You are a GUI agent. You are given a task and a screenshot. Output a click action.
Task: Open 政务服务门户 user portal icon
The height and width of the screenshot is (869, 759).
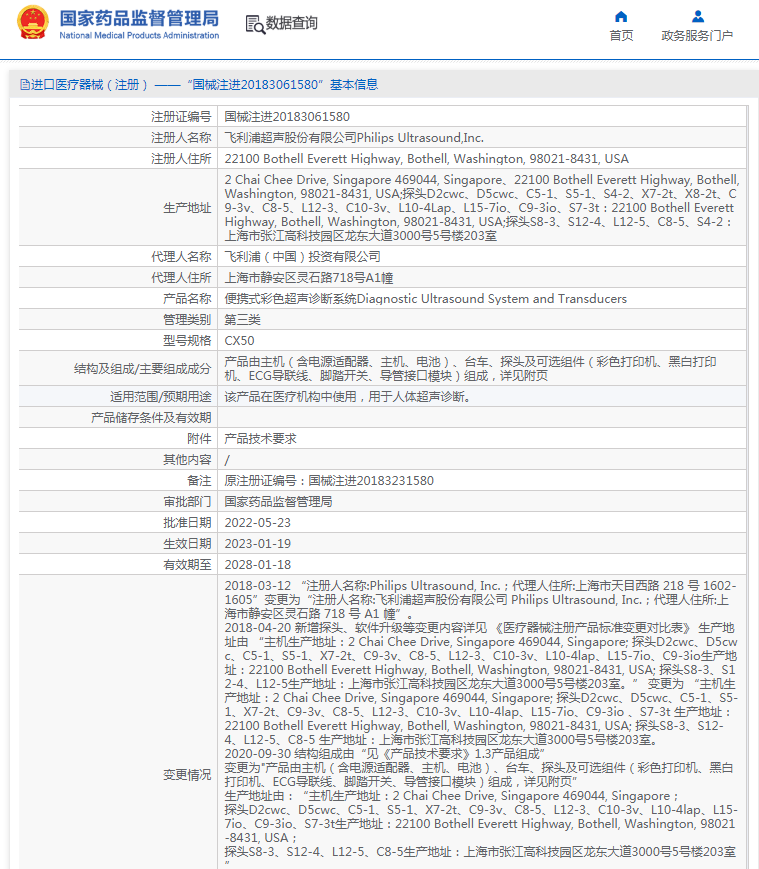698,16
